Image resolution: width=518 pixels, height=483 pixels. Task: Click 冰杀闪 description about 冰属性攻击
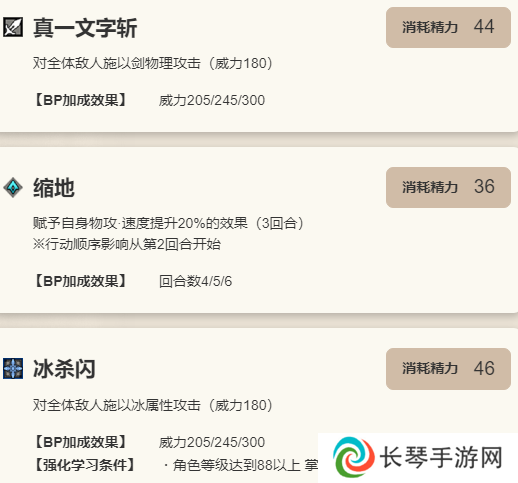click(x=153, y=405)
